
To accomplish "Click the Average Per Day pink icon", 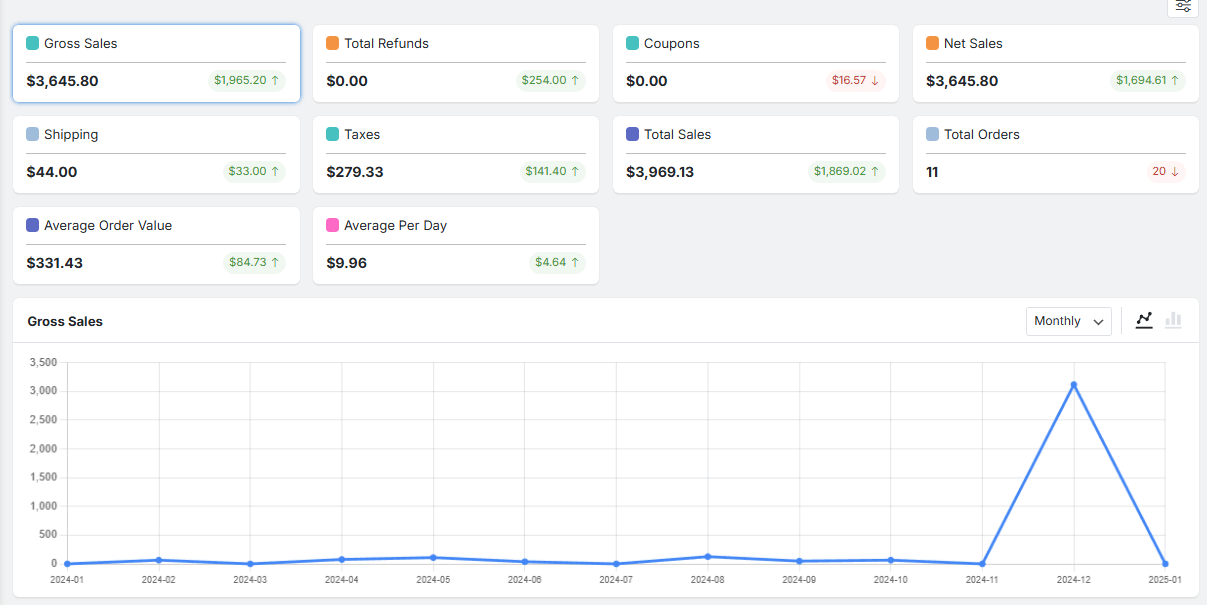I will pos(333,226).
